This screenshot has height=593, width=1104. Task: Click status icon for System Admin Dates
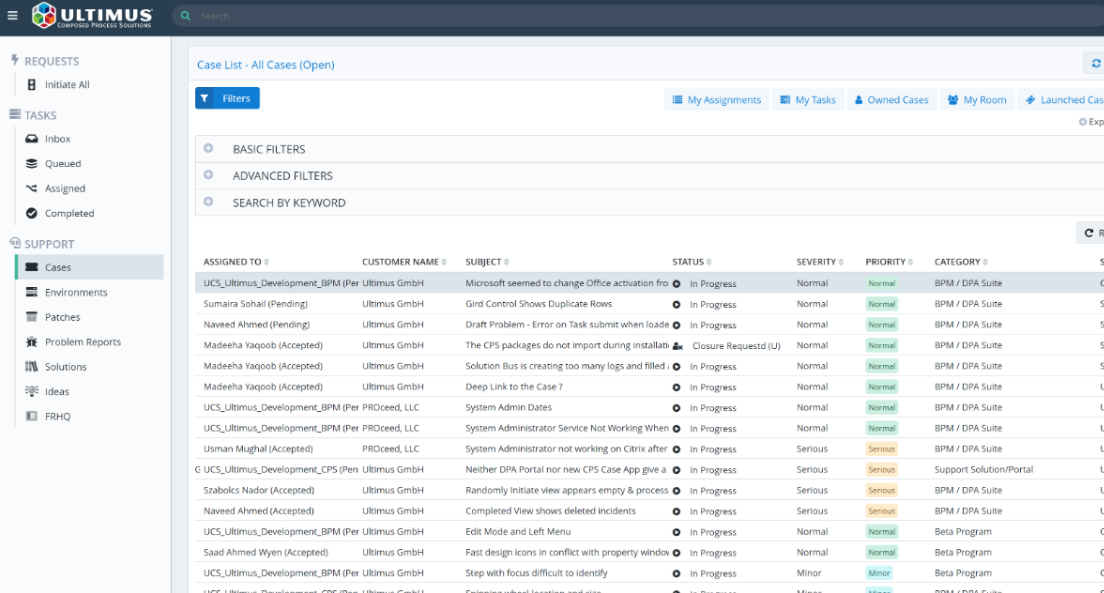pos(677,408)
